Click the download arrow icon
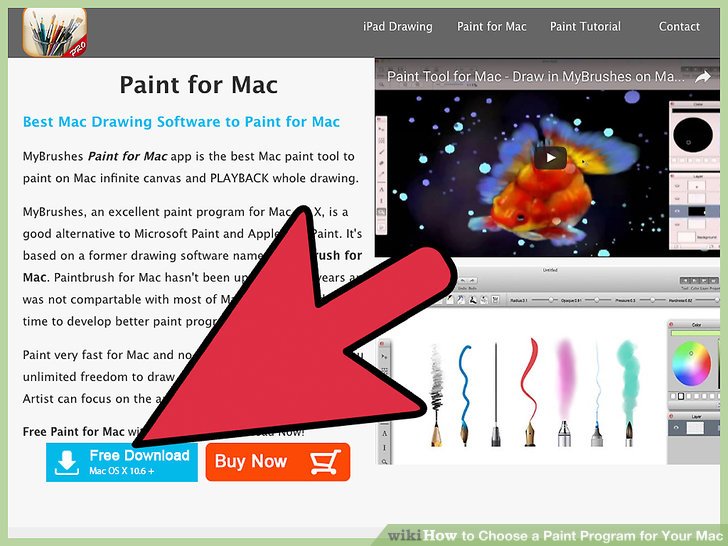 click(67, 462)
